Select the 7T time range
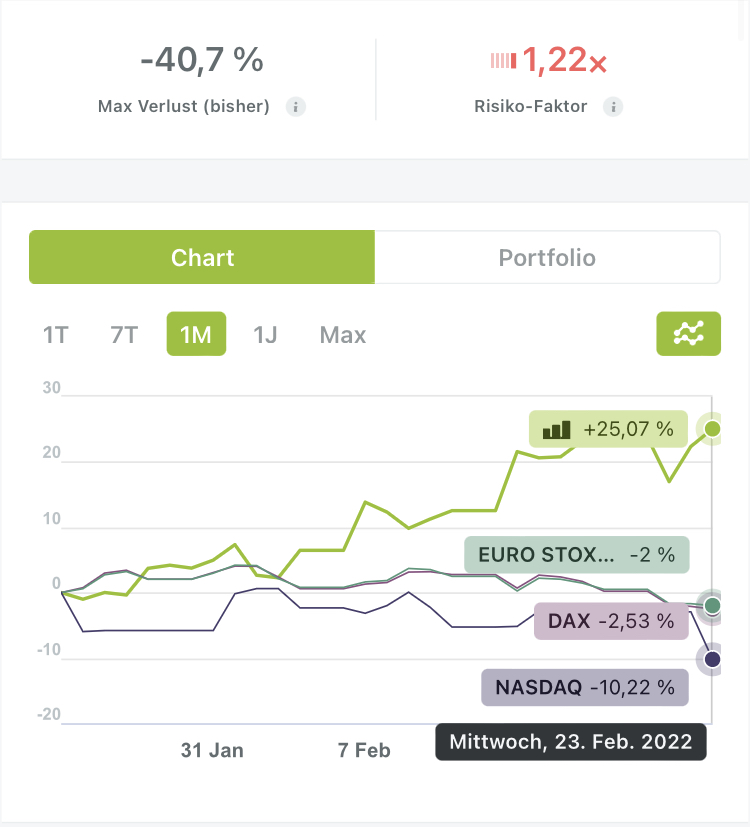Image resolution: width=750 pixels, height=827 pixels. (x=124, y=335)
